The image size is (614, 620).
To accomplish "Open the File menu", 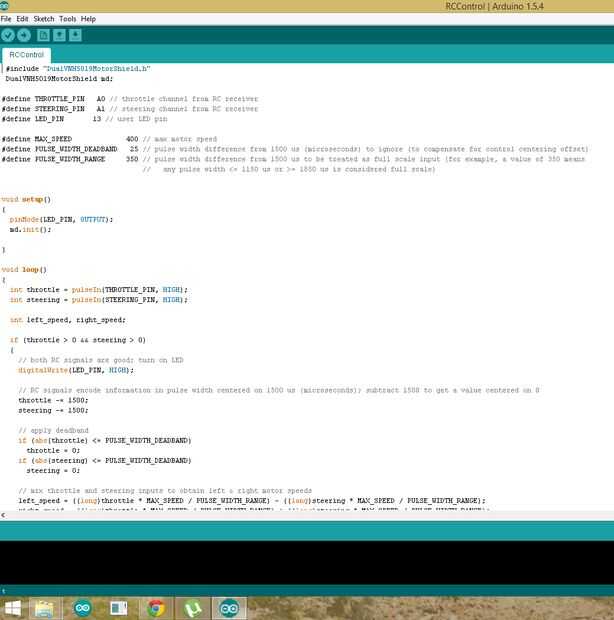I will (x=6, y=19).
